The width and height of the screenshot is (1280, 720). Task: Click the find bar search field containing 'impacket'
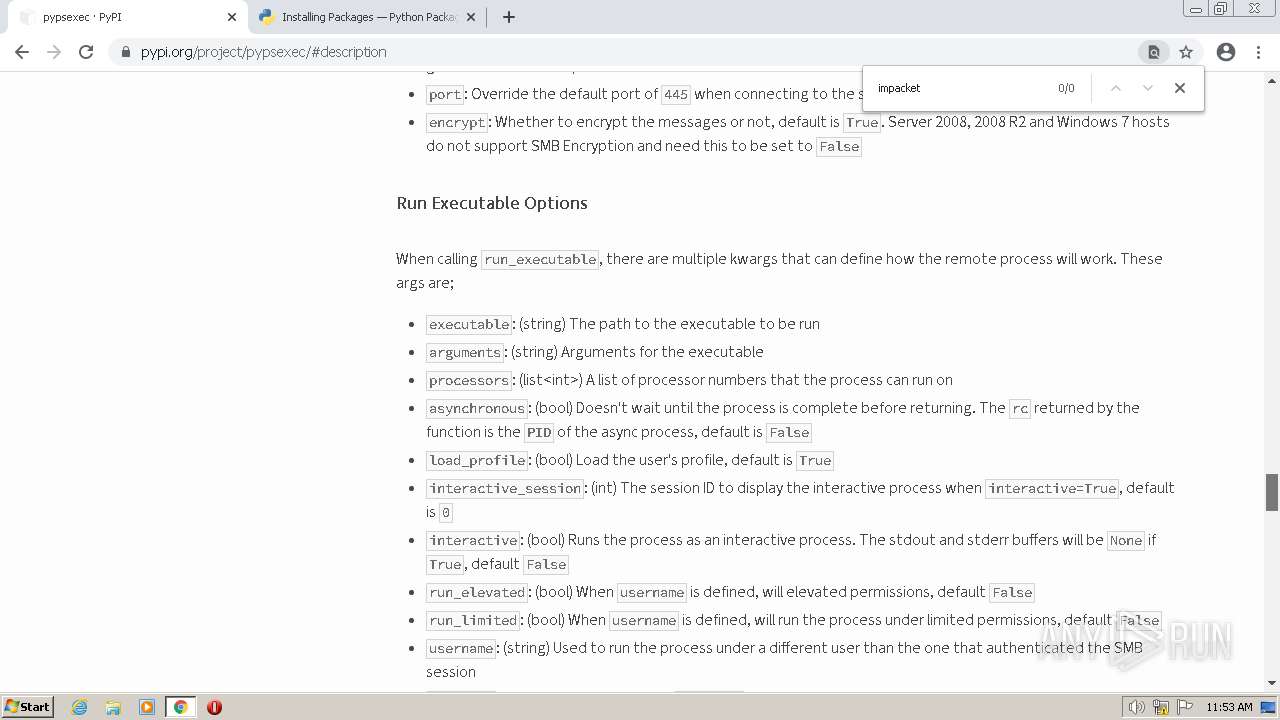[960, 88]
